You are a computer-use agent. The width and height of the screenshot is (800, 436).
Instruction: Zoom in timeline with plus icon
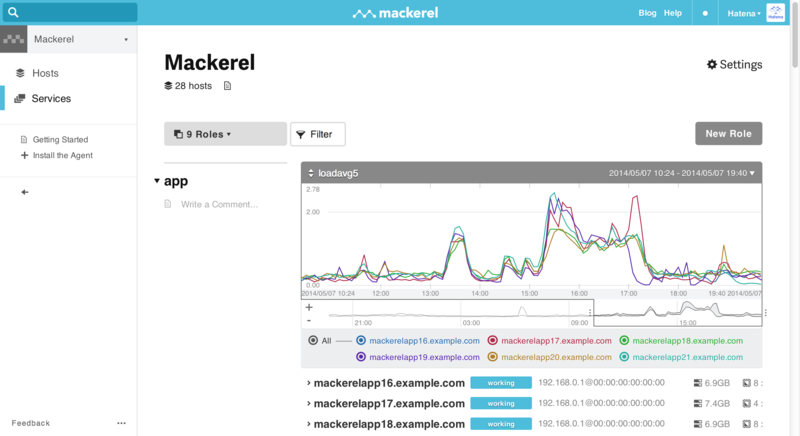click(x=309, y=307)
